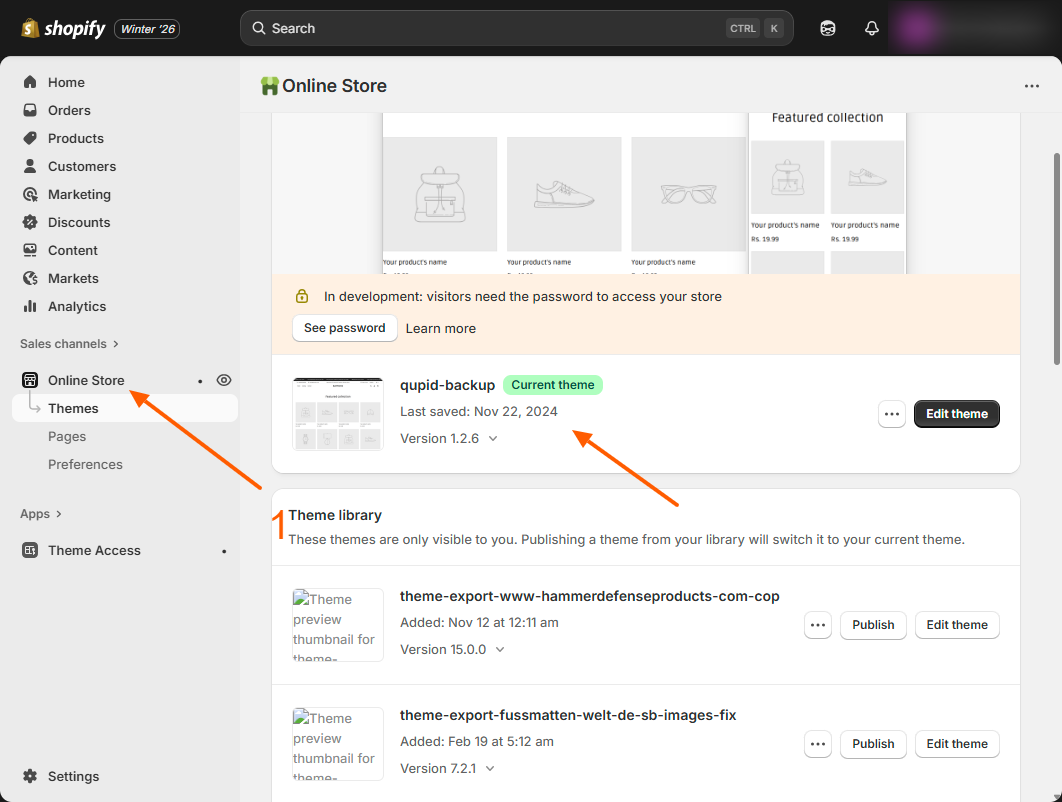Click the Markets globe icon
Image resolution: width=1062 pixels, height=802 pixels.
[30, 278]
